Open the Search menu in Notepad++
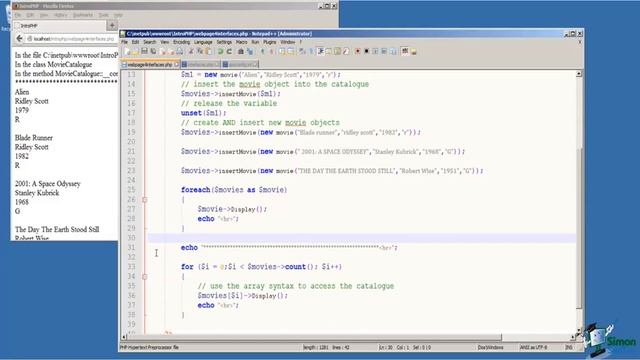 pyautogui.click(x=149, y=42)
